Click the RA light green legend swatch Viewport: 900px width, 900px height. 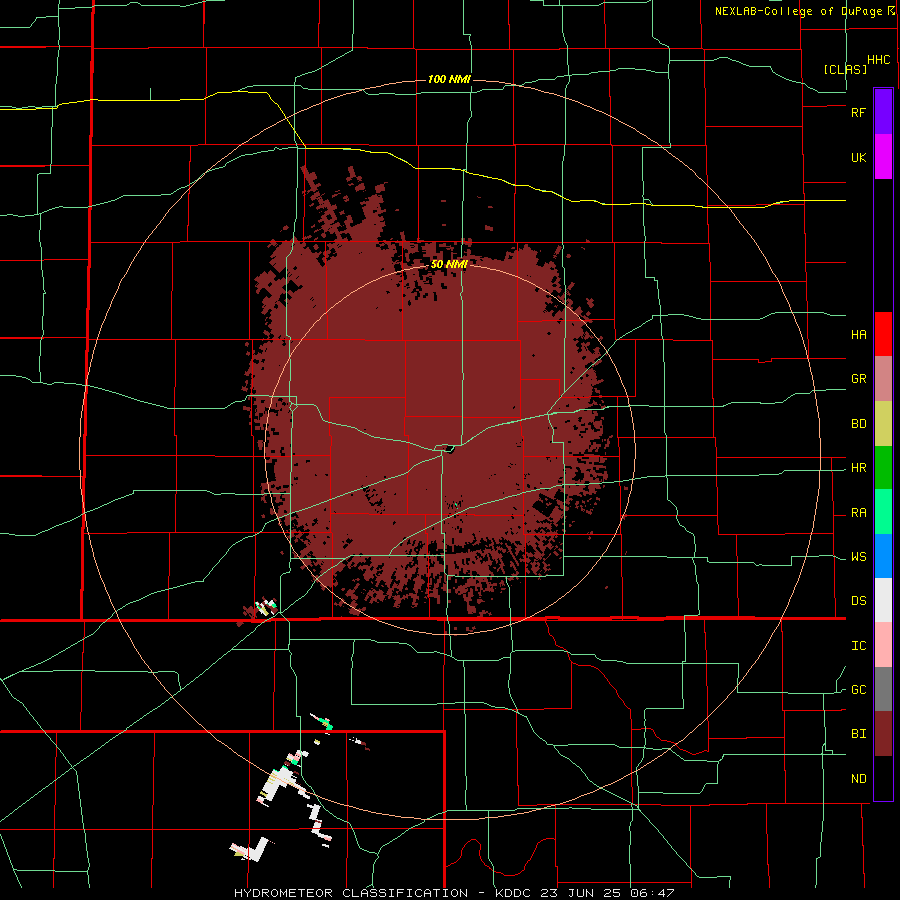point(883,512)
